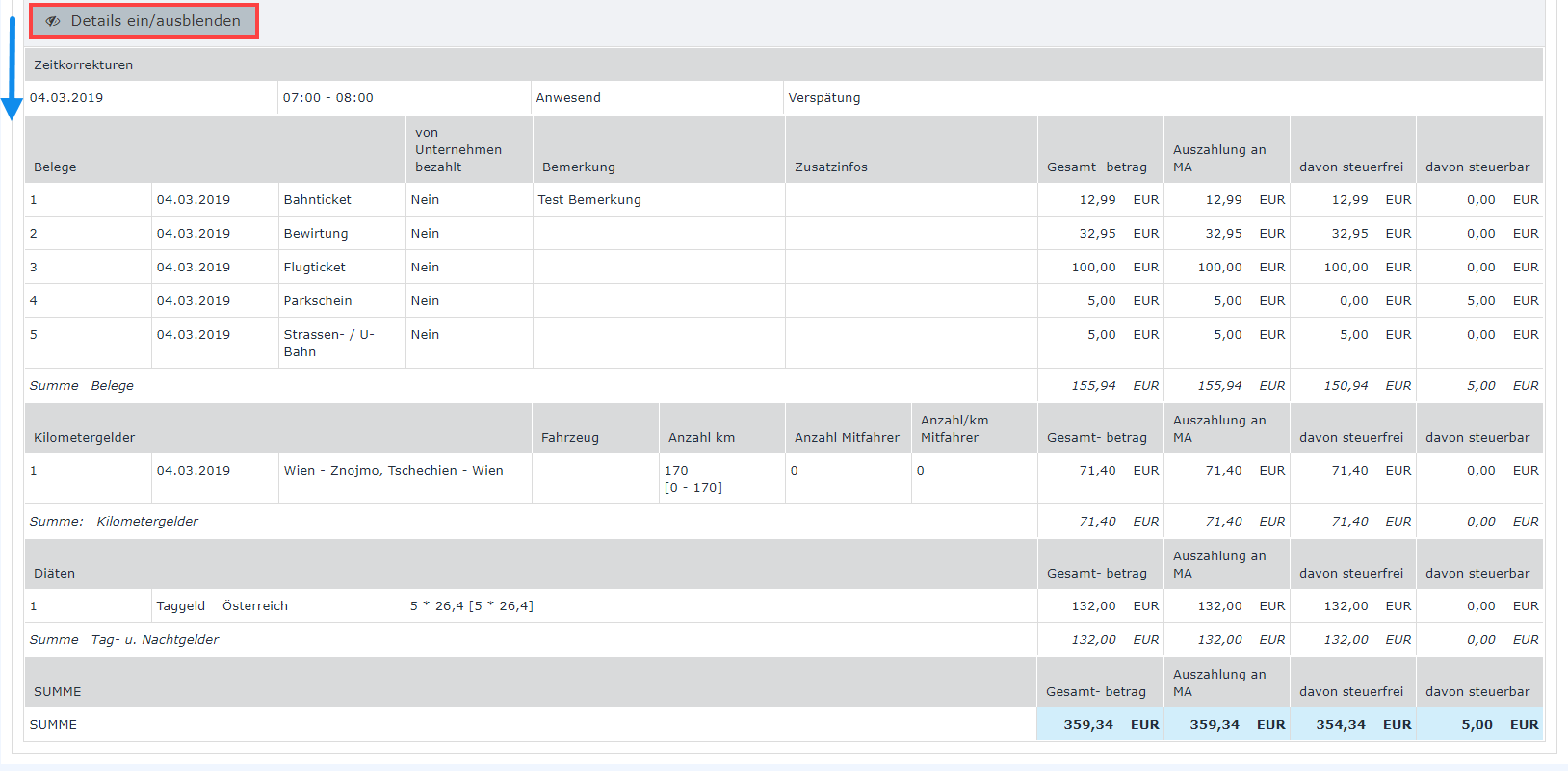Click the Diäten section header

tap(54, 574)
